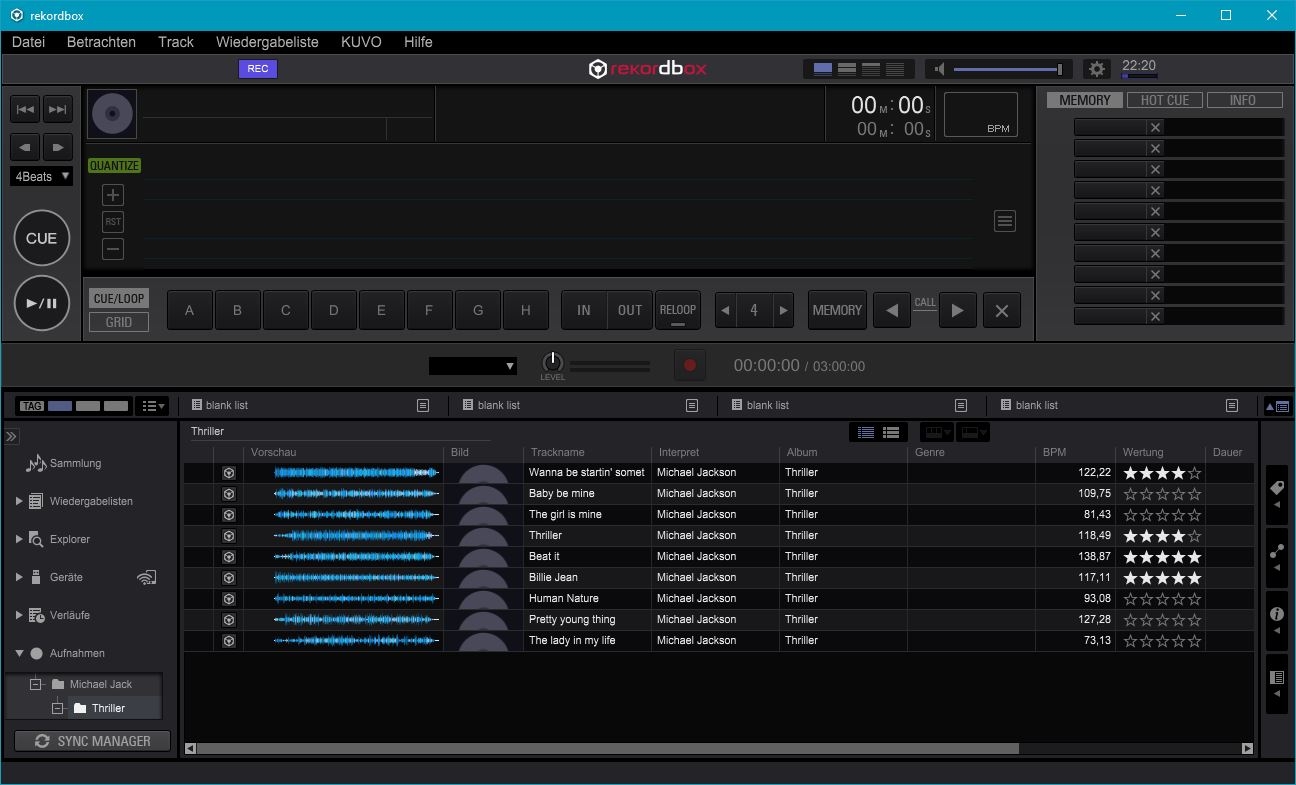This screenshot has width=1296, height=785.
Task: Click the SYNC MANAGER button
Action: click(92, 741)
